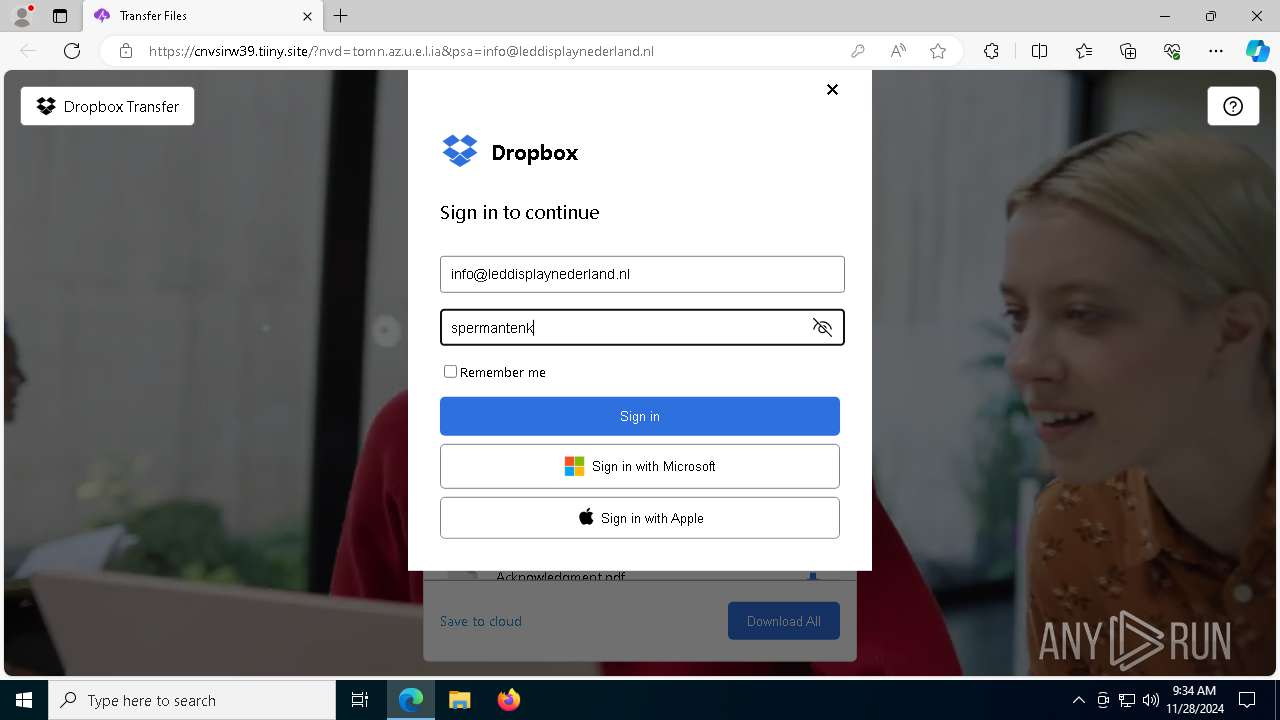
Task: Open the Favorites list icon
Action: click(1084, 51)
